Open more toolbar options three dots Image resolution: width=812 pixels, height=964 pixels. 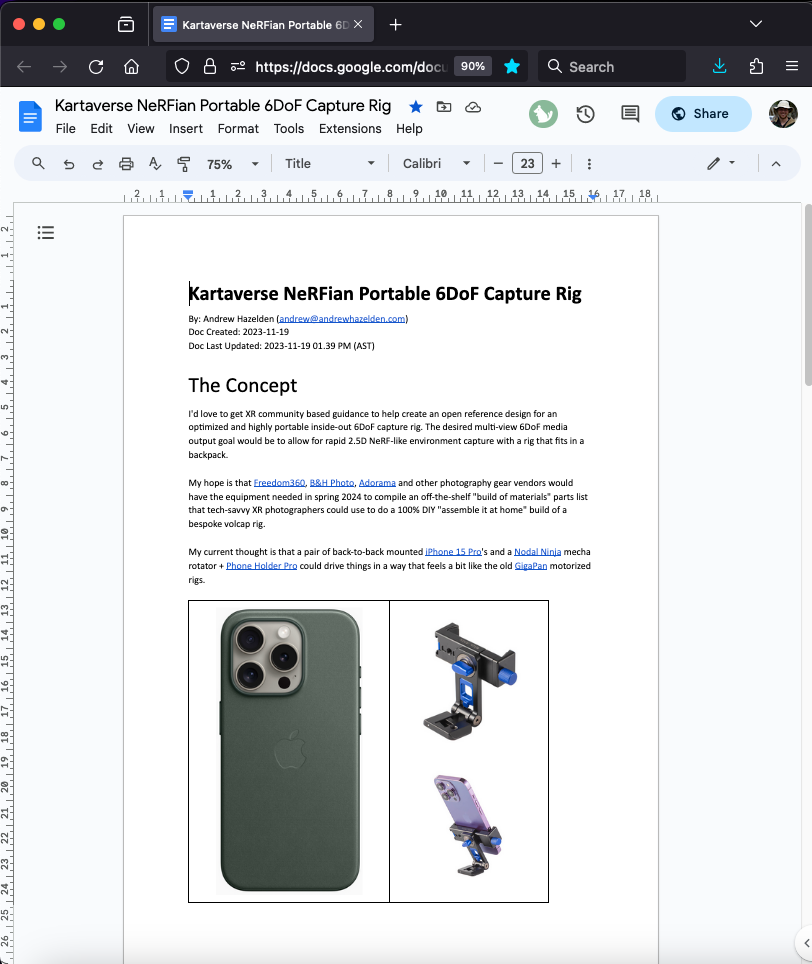[x=589, y=164]
